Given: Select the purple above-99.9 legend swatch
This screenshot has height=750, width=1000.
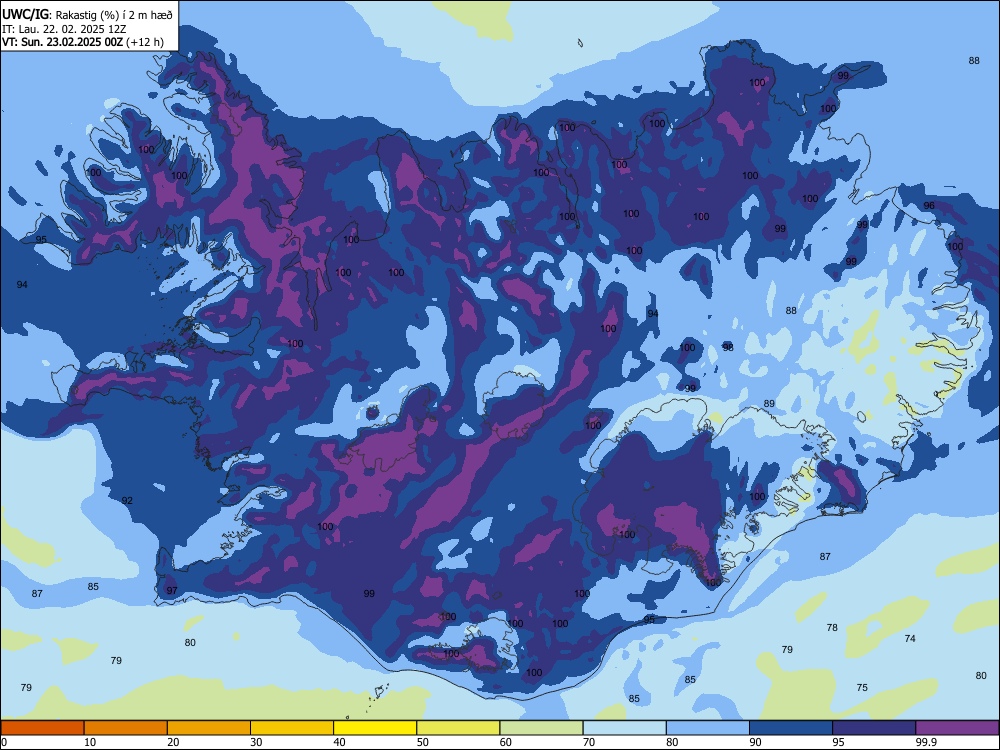Looking at the screenshot, I should 957,728.
